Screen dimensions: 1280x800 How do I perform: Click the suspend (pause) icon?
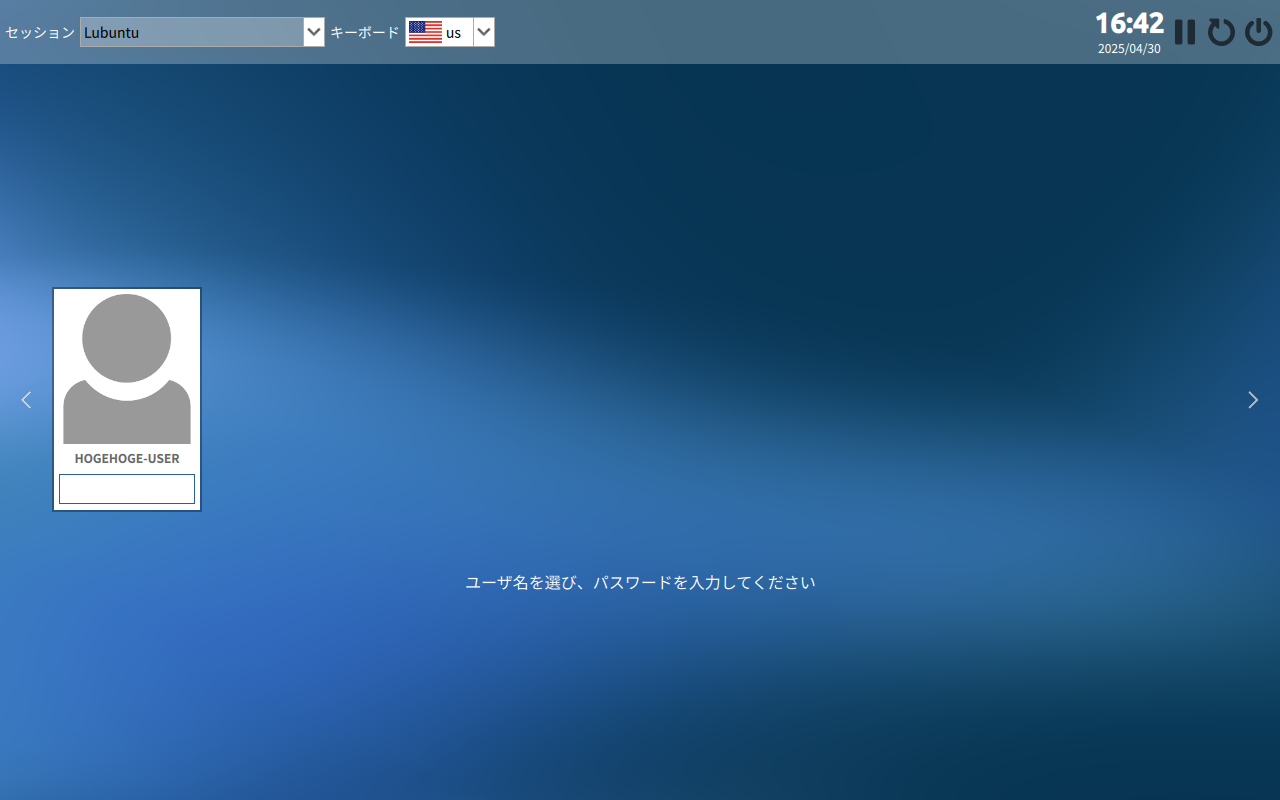1185,32
